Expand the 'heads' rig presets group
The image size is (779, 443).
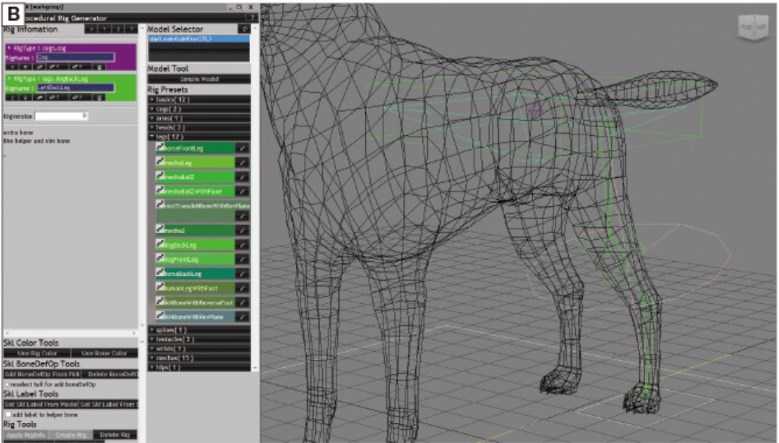(x=199, y=127)
